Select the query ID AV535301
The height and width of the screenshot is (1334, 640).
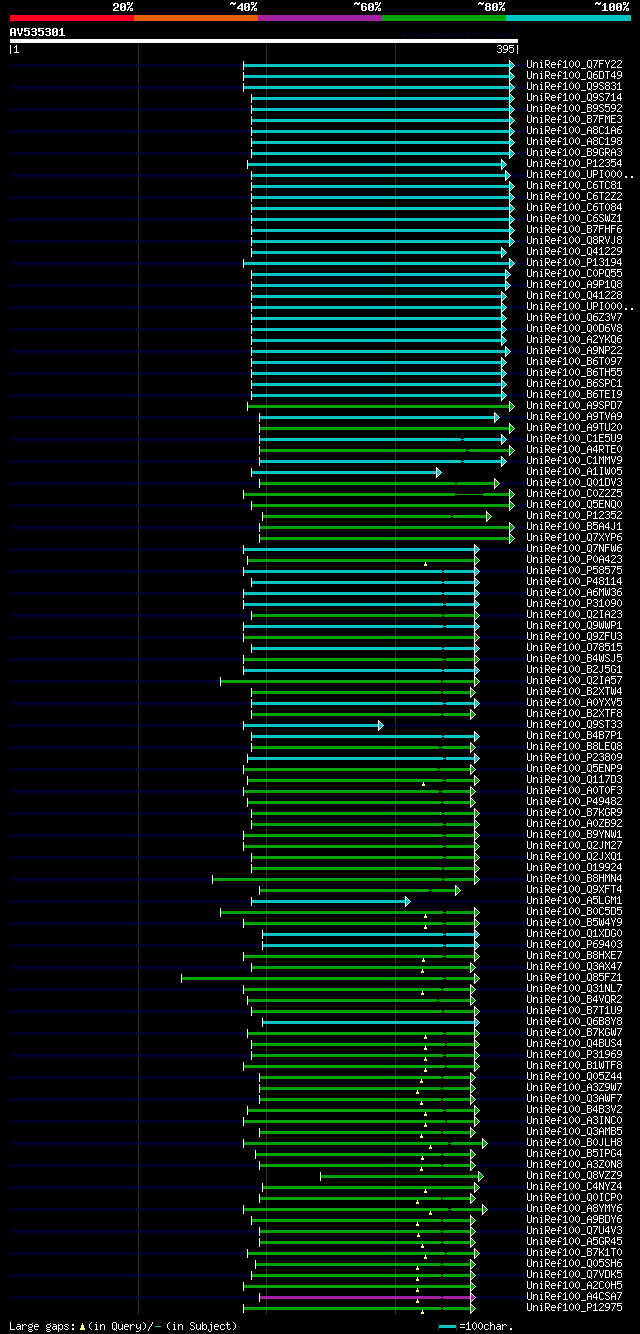(37, 32)
